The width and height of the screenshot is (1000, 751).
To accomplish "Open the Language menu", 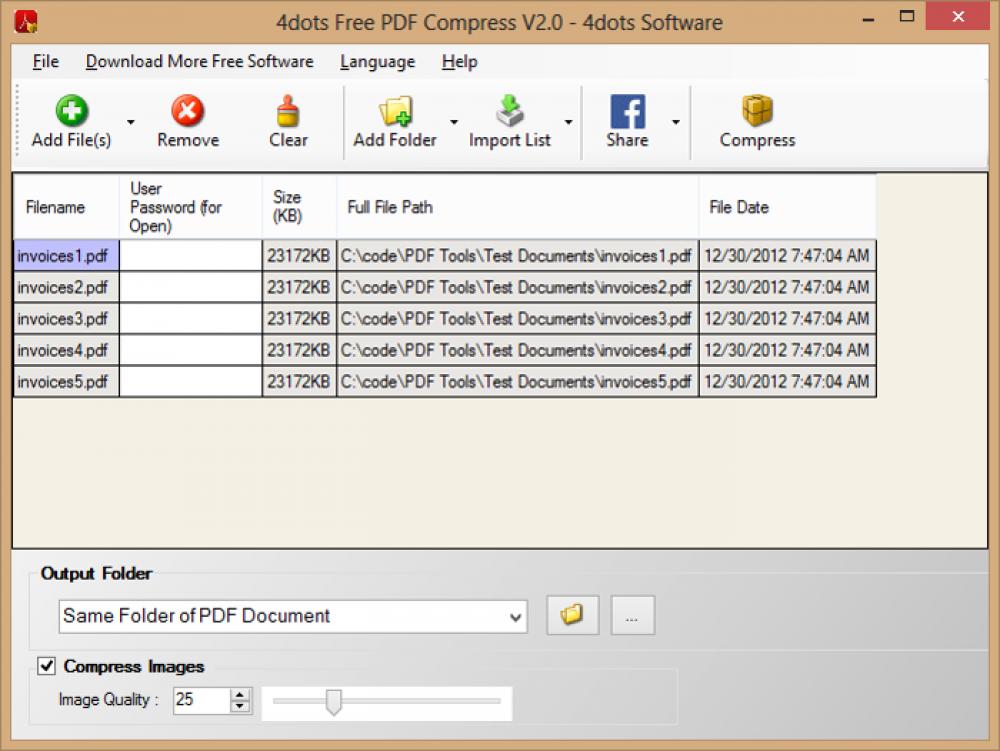I will [x=377, y=61].
